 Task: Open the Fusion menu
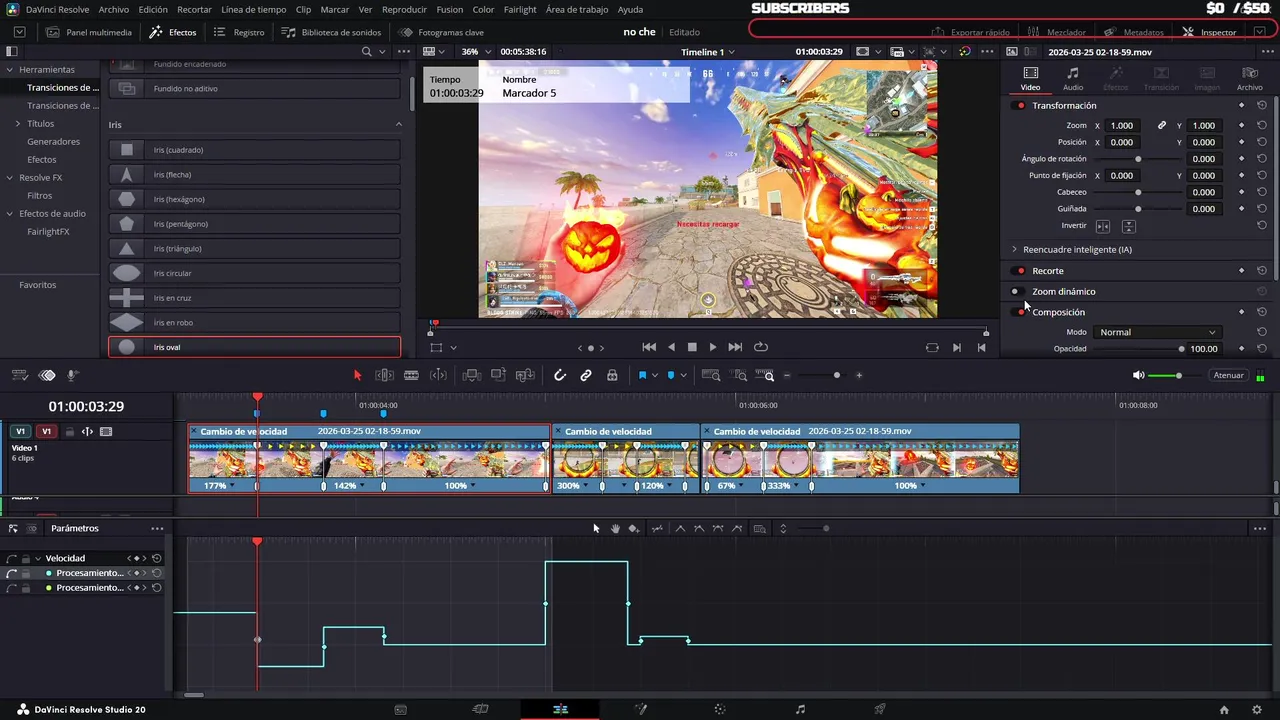click(450, 9)
